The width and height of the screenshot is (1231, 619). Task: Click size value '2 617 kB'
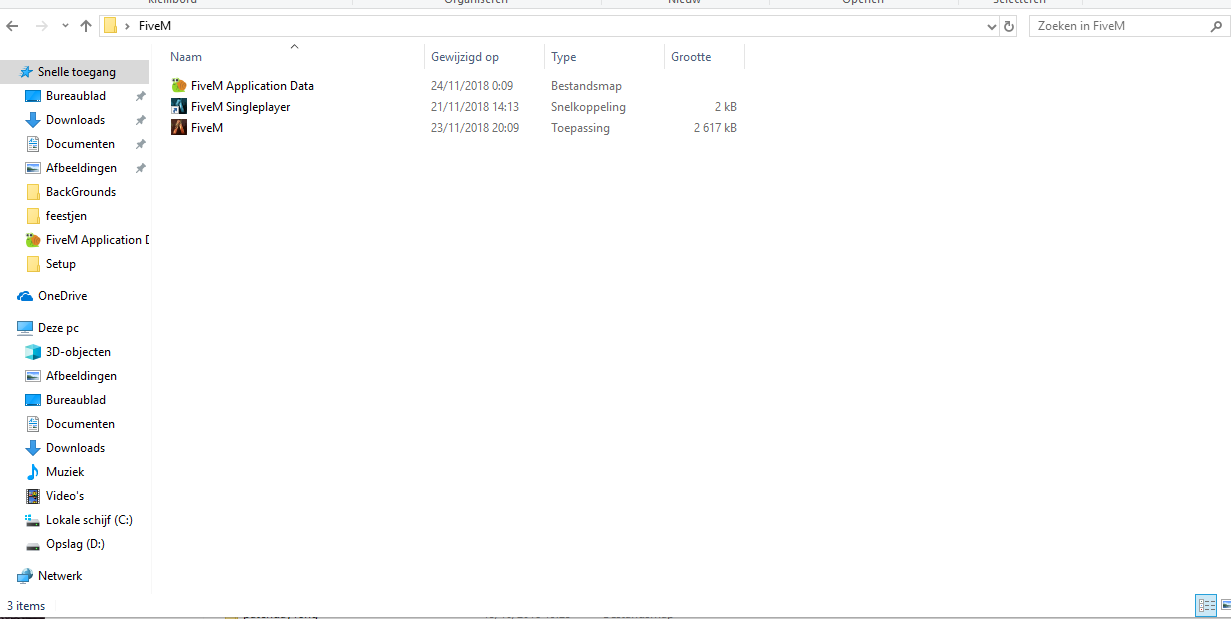coord(715,128)
